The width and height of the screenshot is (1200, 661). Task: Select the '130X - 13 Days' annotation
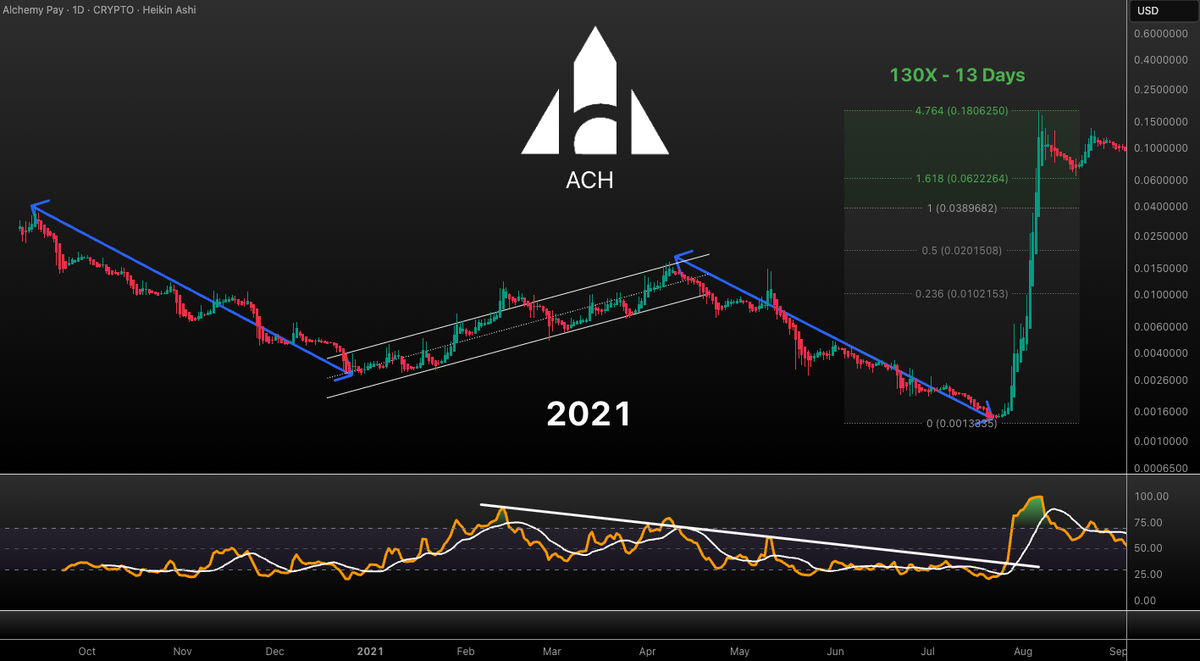(957, 75)
